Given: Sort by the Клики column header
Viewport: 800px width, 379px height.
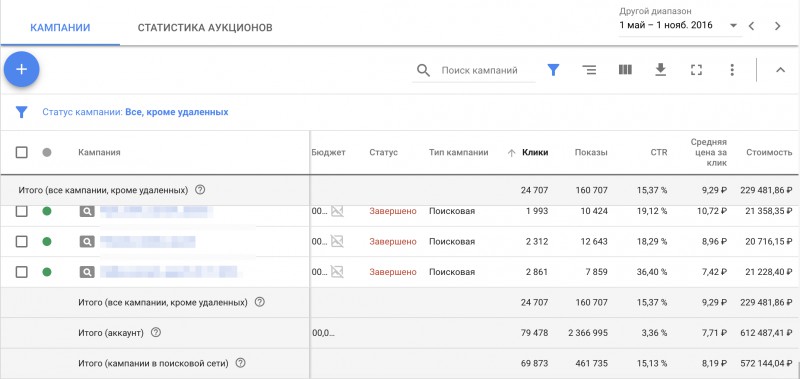Looking at the screenshot, I should click(535, 153).
